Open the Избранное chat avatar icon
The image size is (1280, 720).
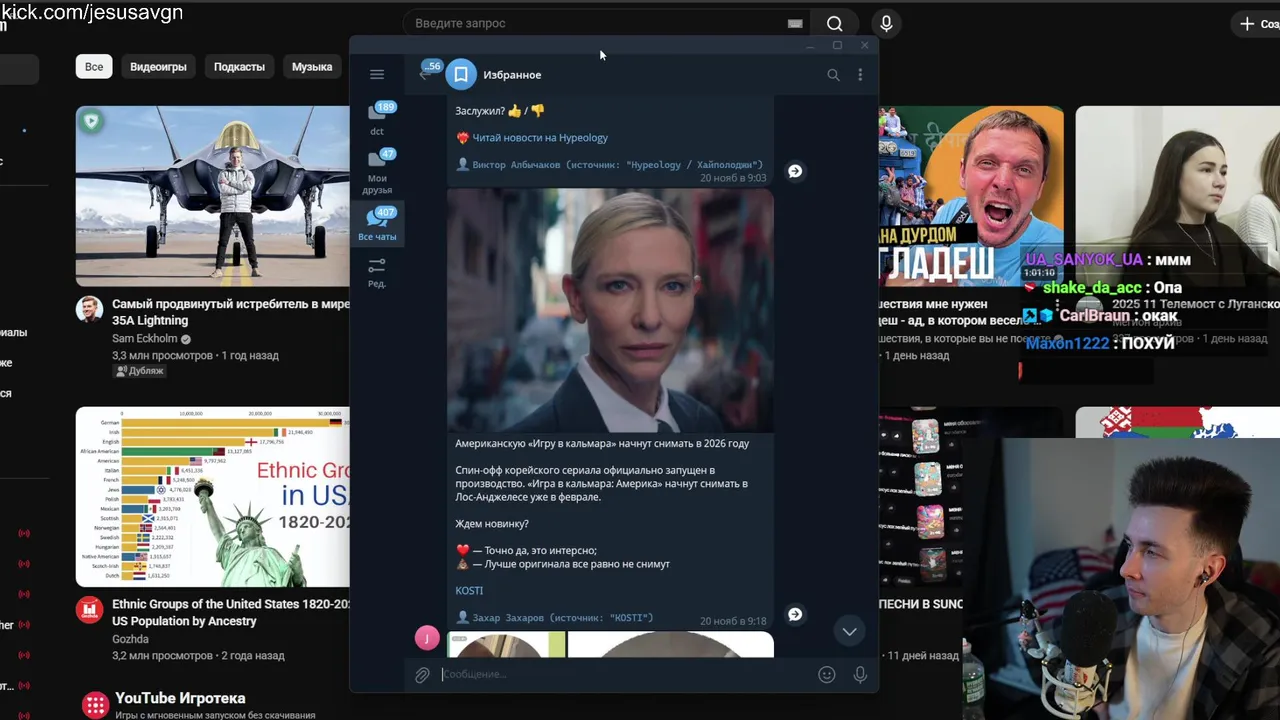click(461, 75)
